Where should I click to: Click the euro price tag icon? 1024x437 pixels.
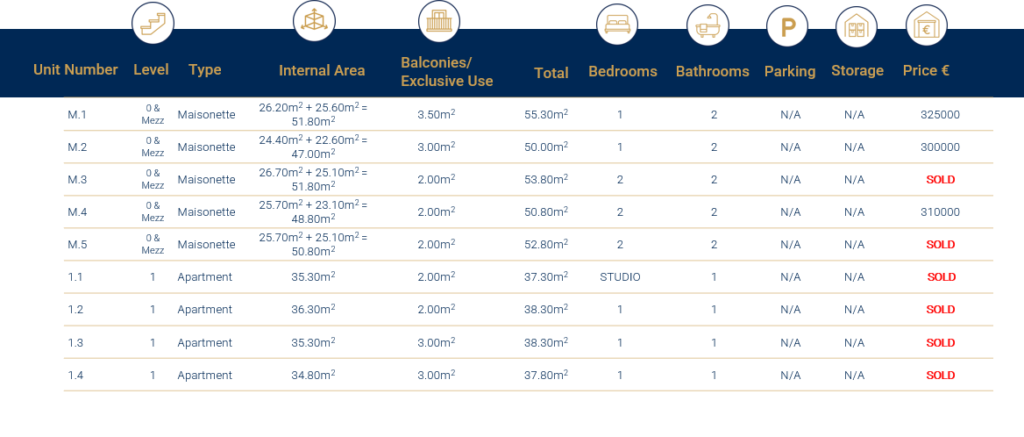tap(927, 26)
